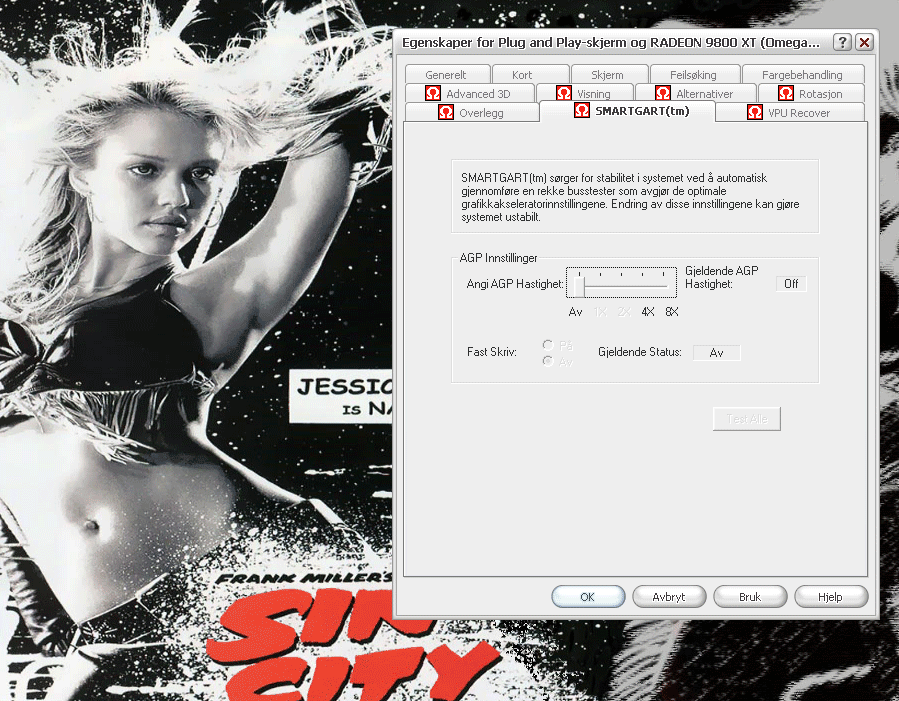Screen dimensions: 899x701
Task: Click the Hjelp button
Action: point(831,597)
